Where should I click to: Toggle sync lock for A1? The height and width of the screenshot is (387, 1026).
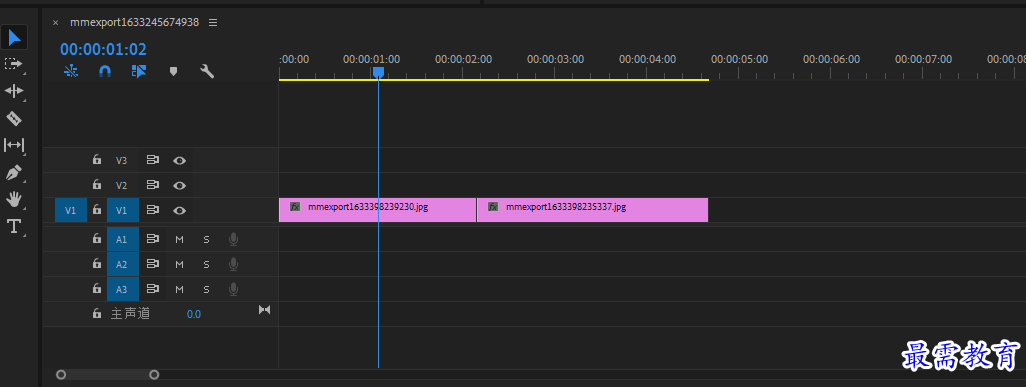[x=152, y=239]
